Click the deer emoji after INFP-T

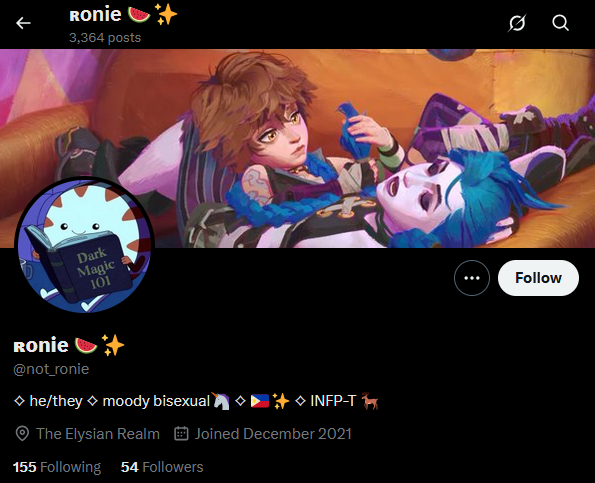[x=370, y=401]
